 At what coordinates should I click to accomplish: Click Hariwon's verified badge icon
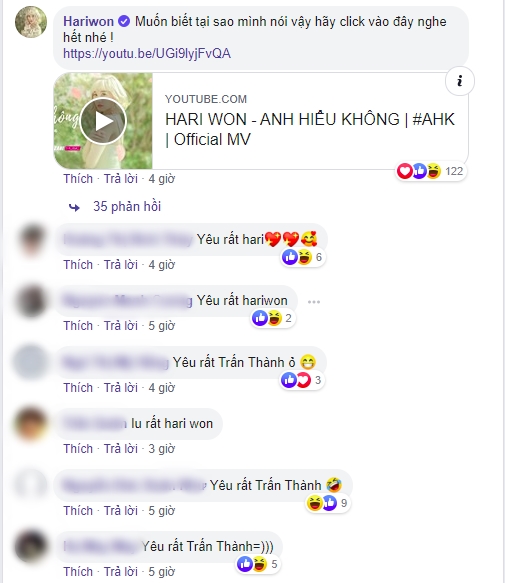click(124, 22)
